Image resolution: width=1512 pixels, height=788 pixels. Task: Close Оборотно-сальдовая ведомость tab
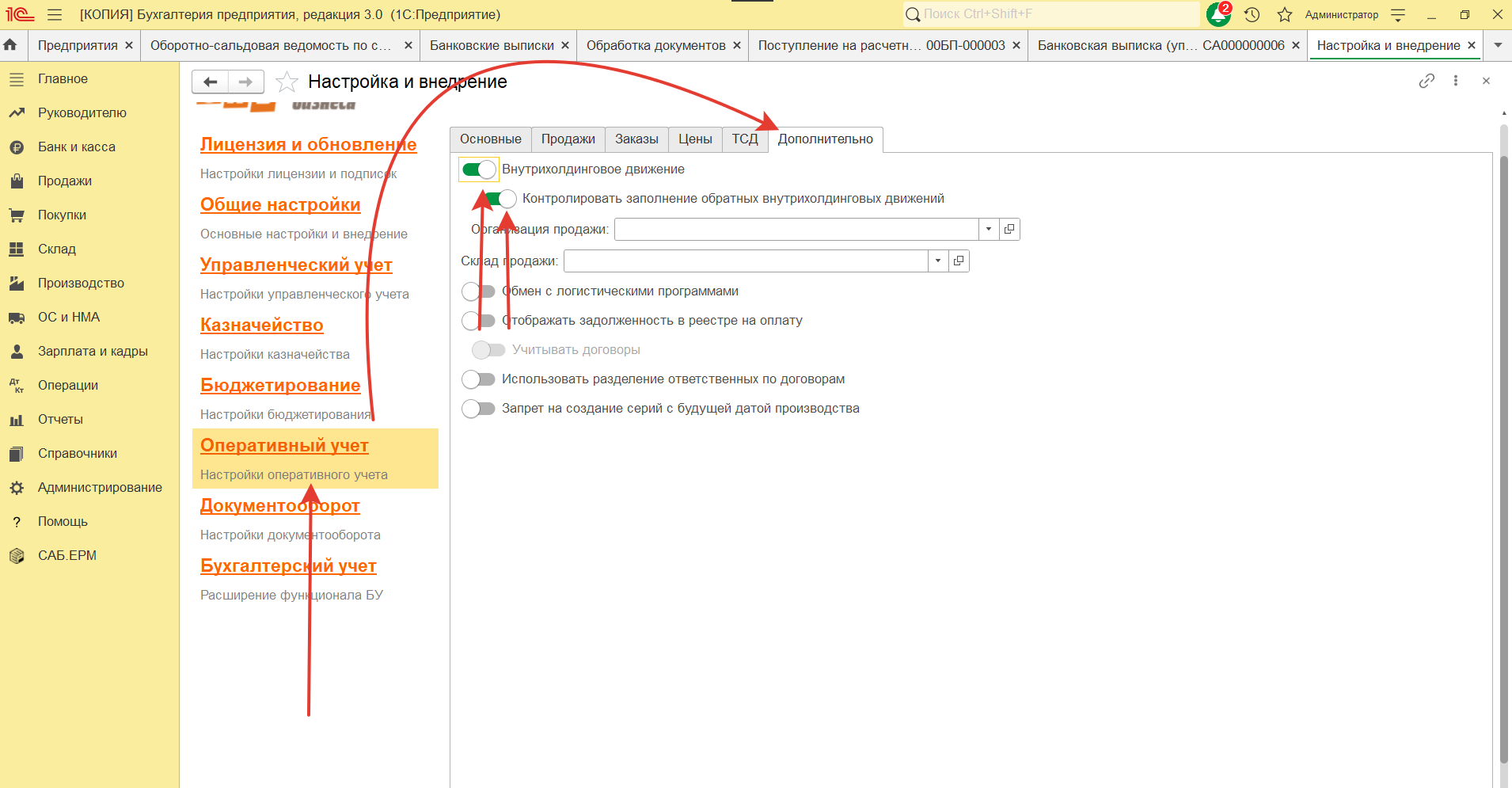(x=408, y=45)
